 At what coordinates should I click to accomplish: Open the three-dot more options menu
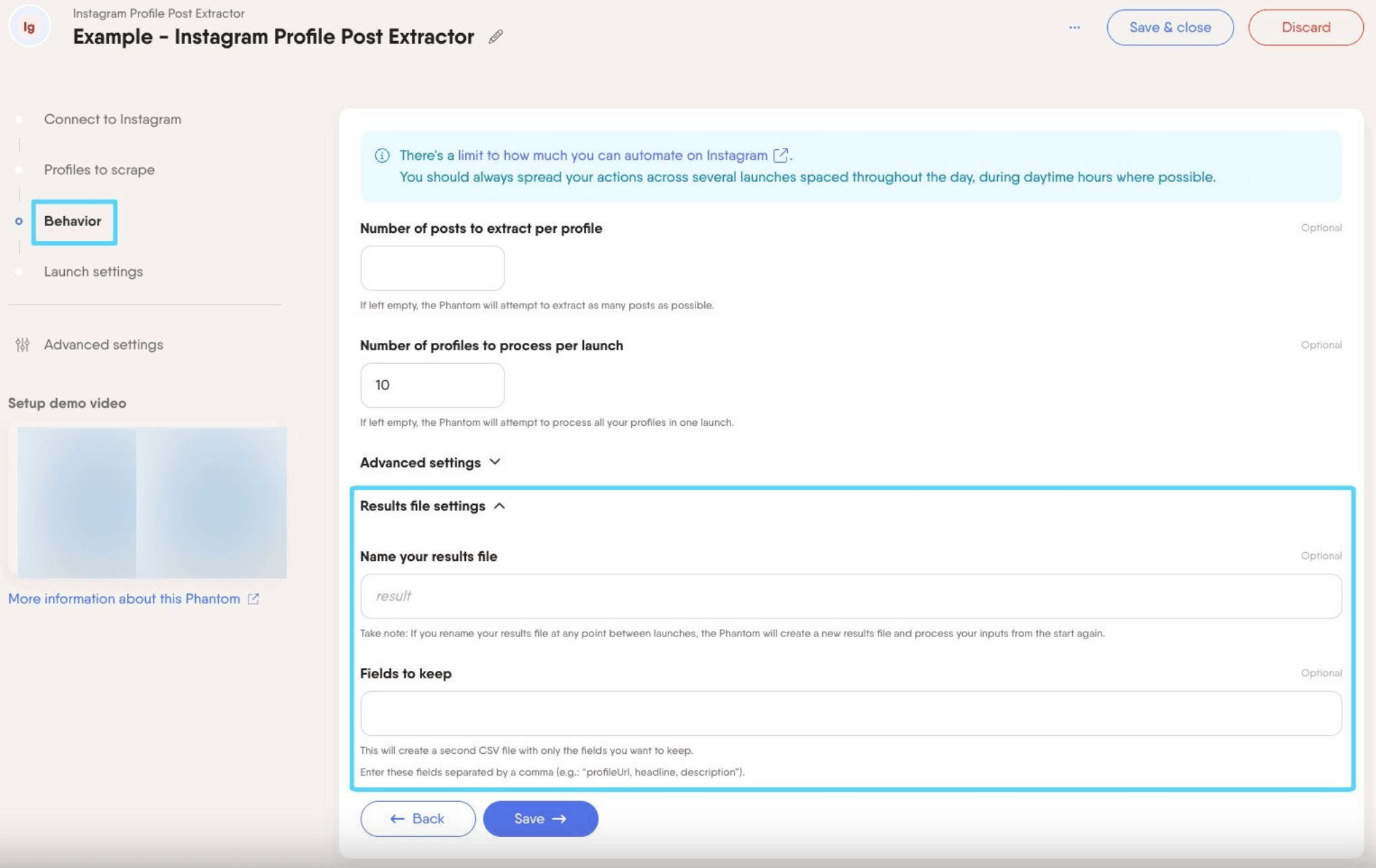tap(1074, 28)
